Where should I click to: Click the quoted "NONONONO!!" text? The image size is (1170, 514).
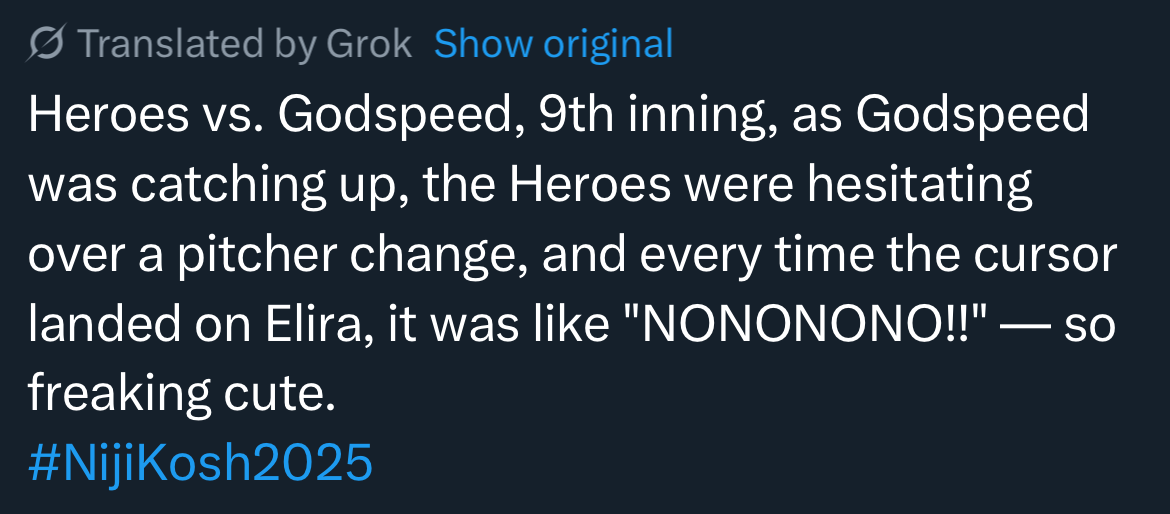click(815, 326)
